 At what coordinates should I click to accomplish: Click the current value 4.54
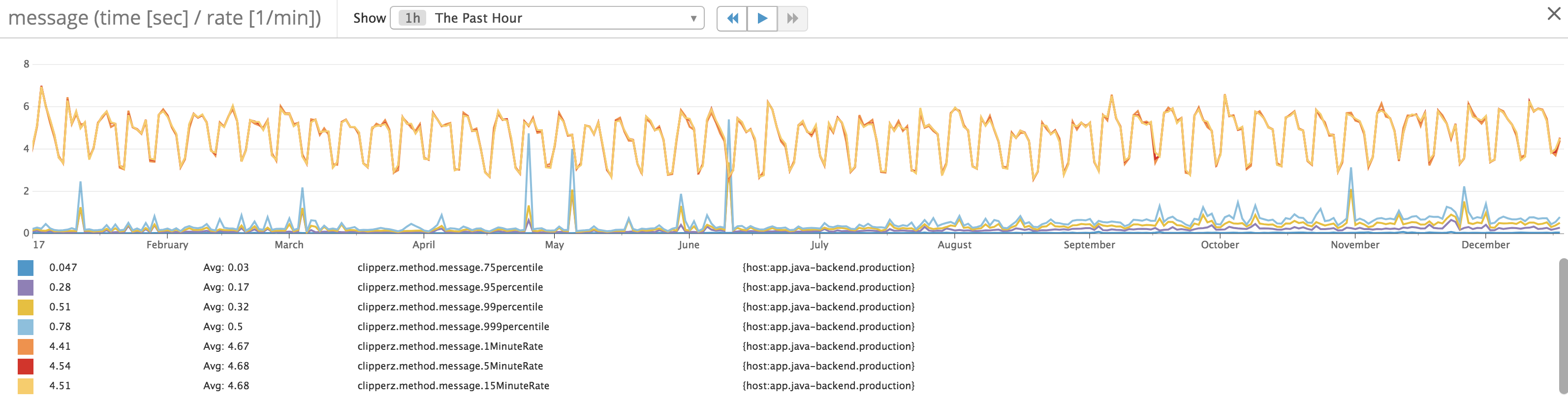[x=60, y=366]
